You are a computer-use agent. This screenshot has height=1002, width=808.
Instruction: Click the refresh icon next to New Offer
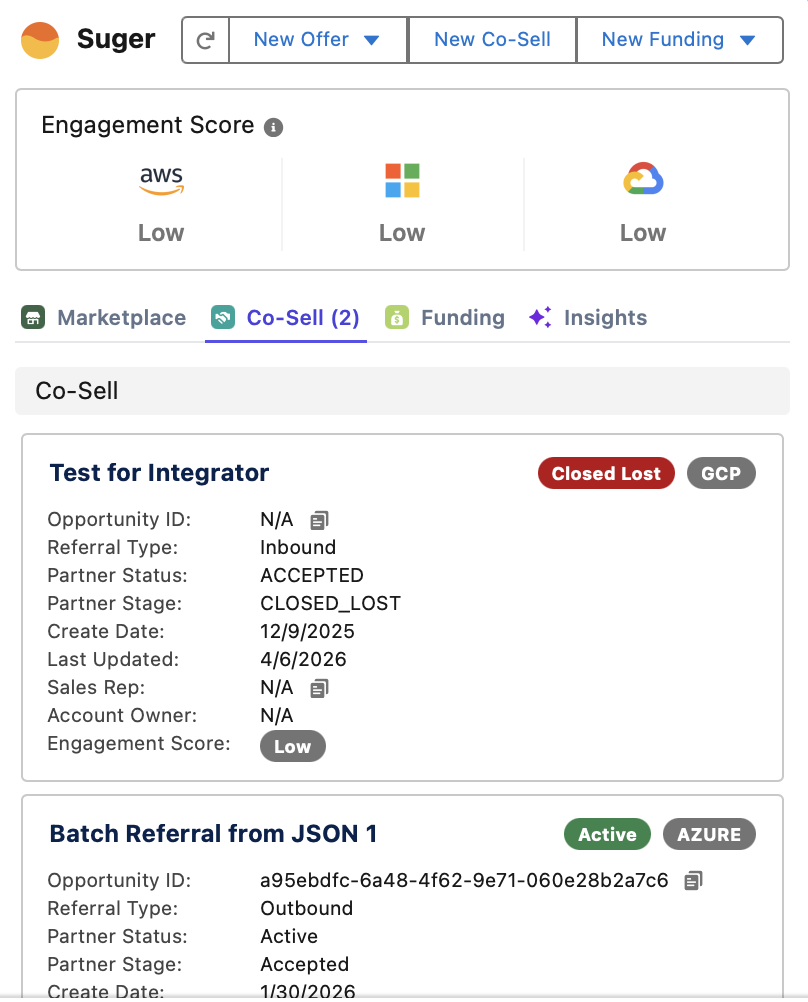click(204, 40)
